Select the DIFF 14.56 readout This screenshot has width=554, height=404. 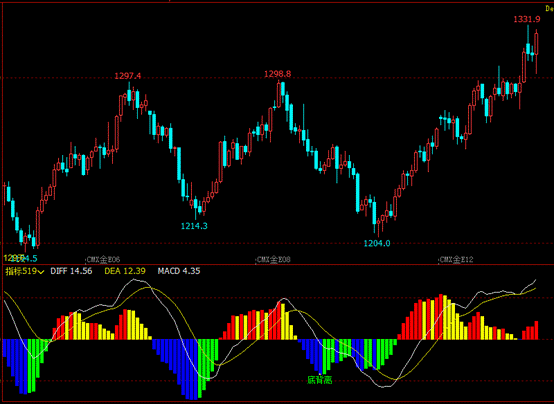coord(71,271)
